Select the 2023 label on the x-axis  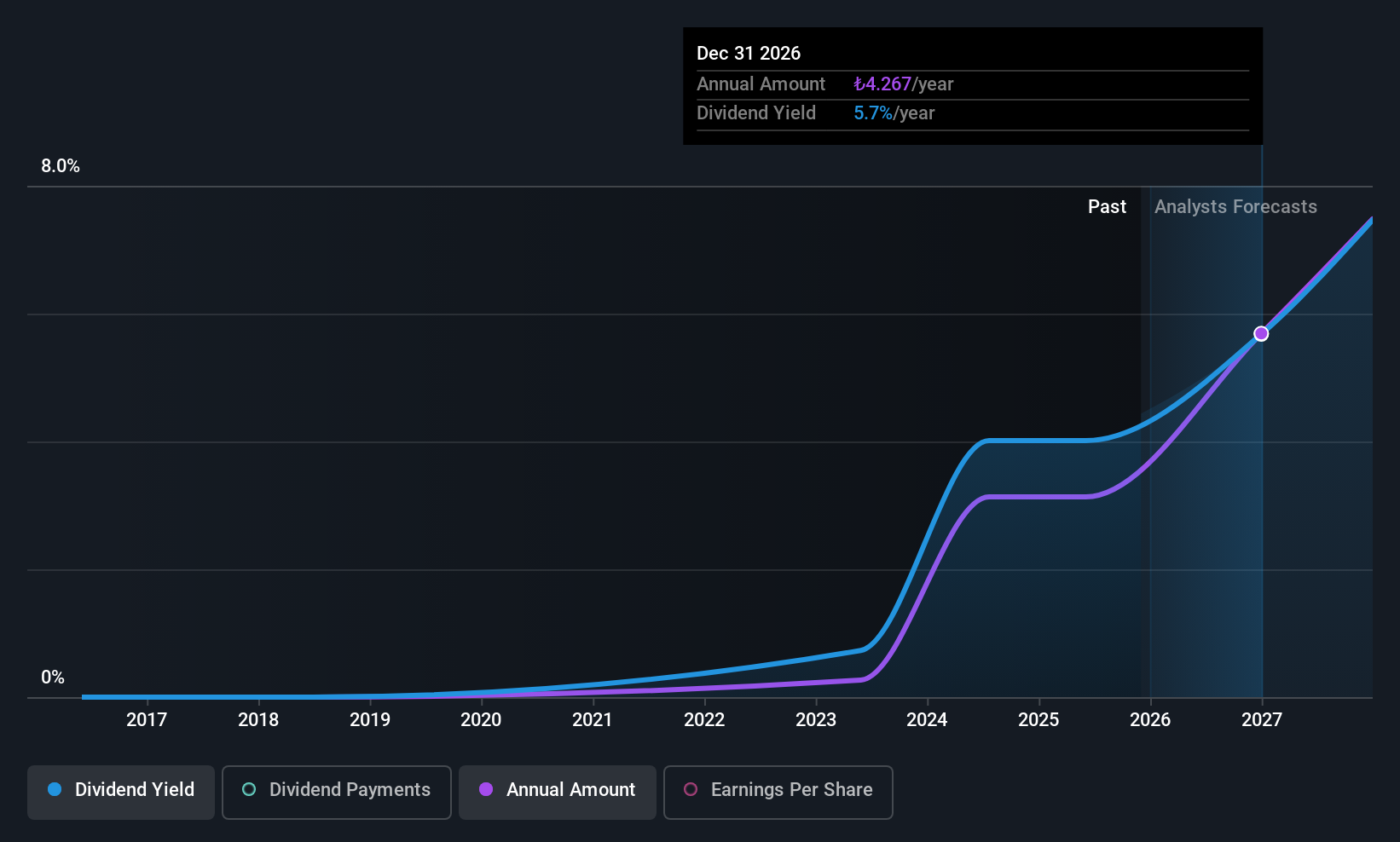pos(815,719)
